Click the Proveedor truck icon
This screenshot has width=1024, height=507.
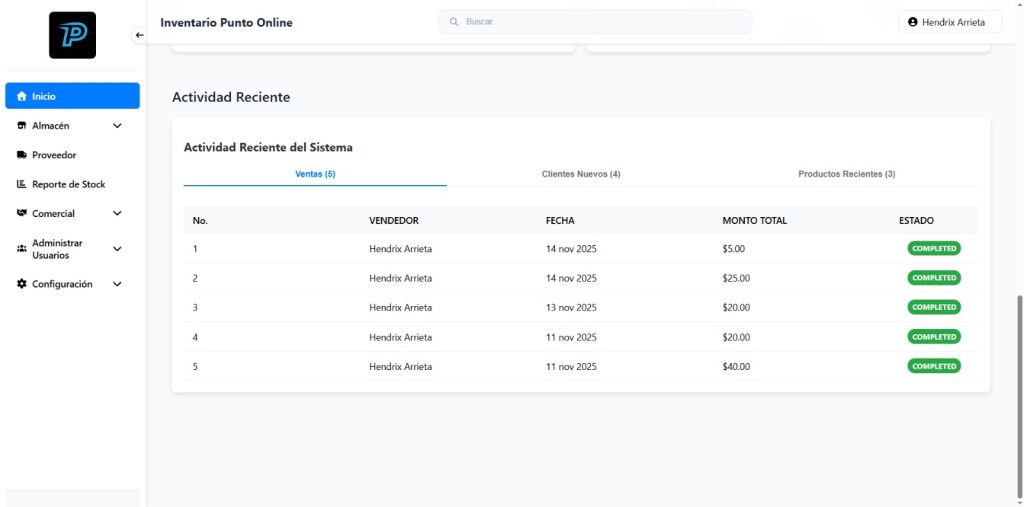tap(21, 155)
